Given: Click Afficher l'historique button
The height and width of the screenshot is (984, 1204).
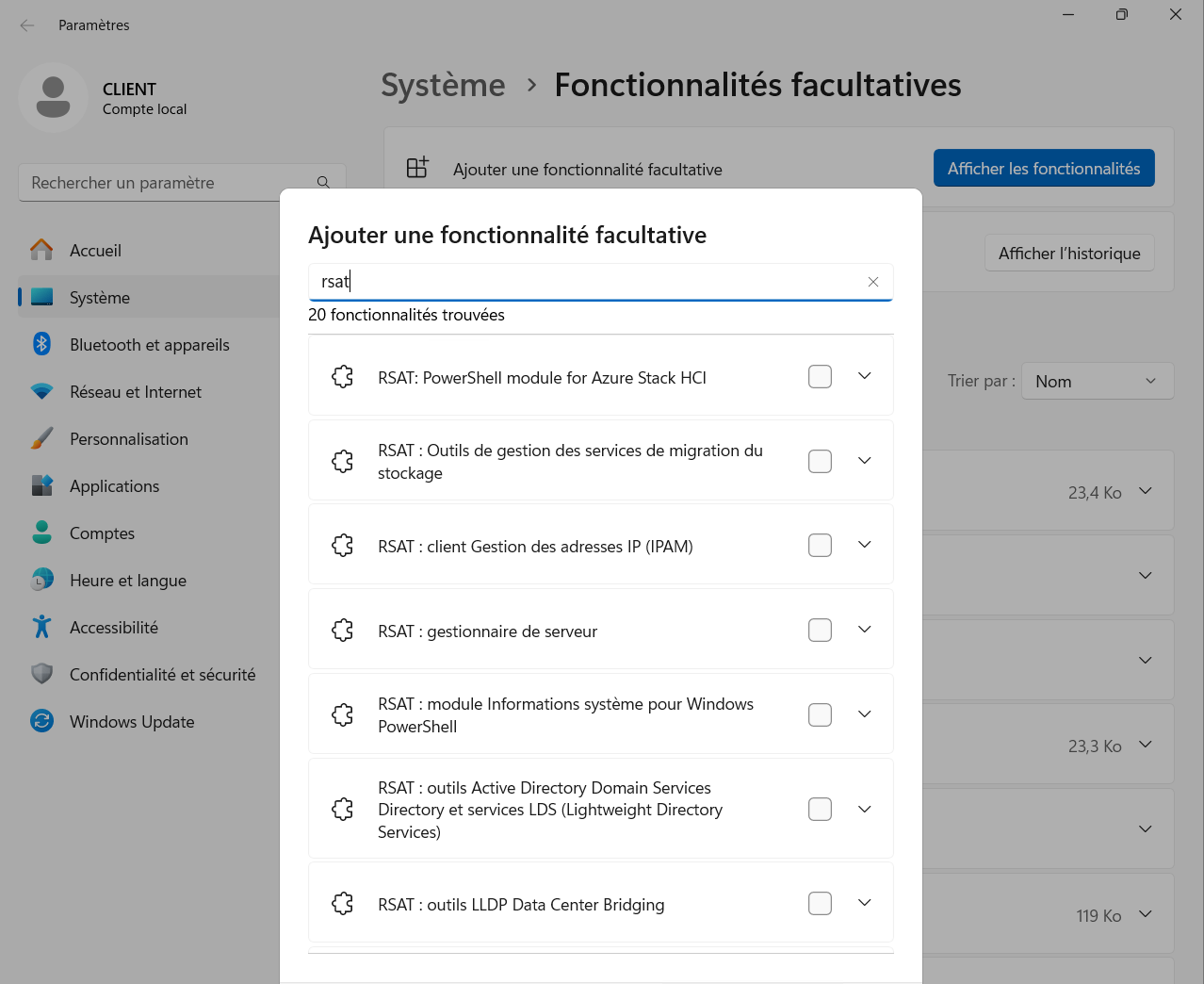Looking at the screenshot, I should [1068, 254].
